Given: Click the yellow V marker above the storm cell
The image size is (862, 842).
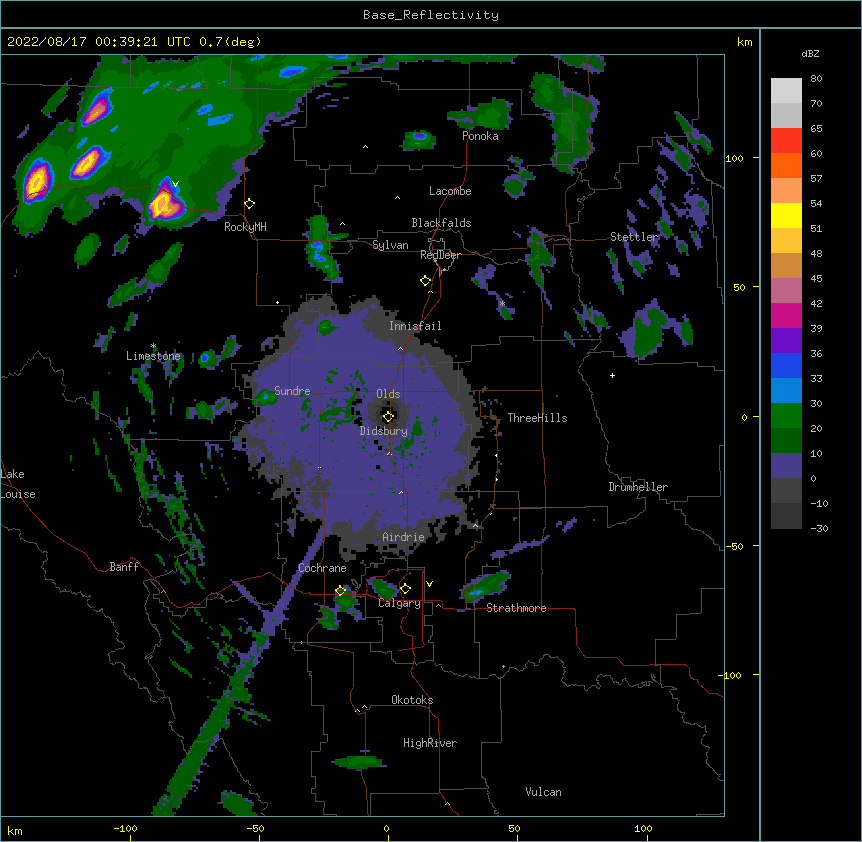Looking at the screenshot, I should 175,184.
